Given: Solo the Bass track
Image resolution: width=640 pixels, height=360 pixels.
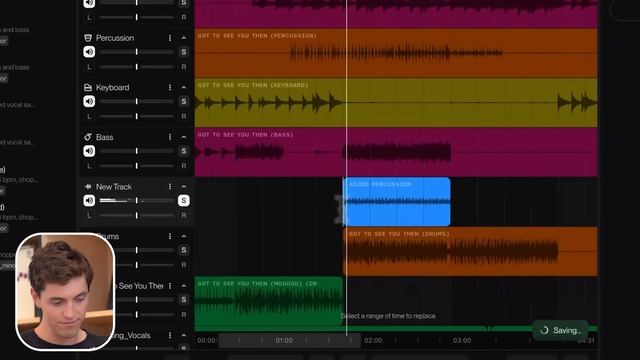Looking at the screenshot, I should click(184, 151).
